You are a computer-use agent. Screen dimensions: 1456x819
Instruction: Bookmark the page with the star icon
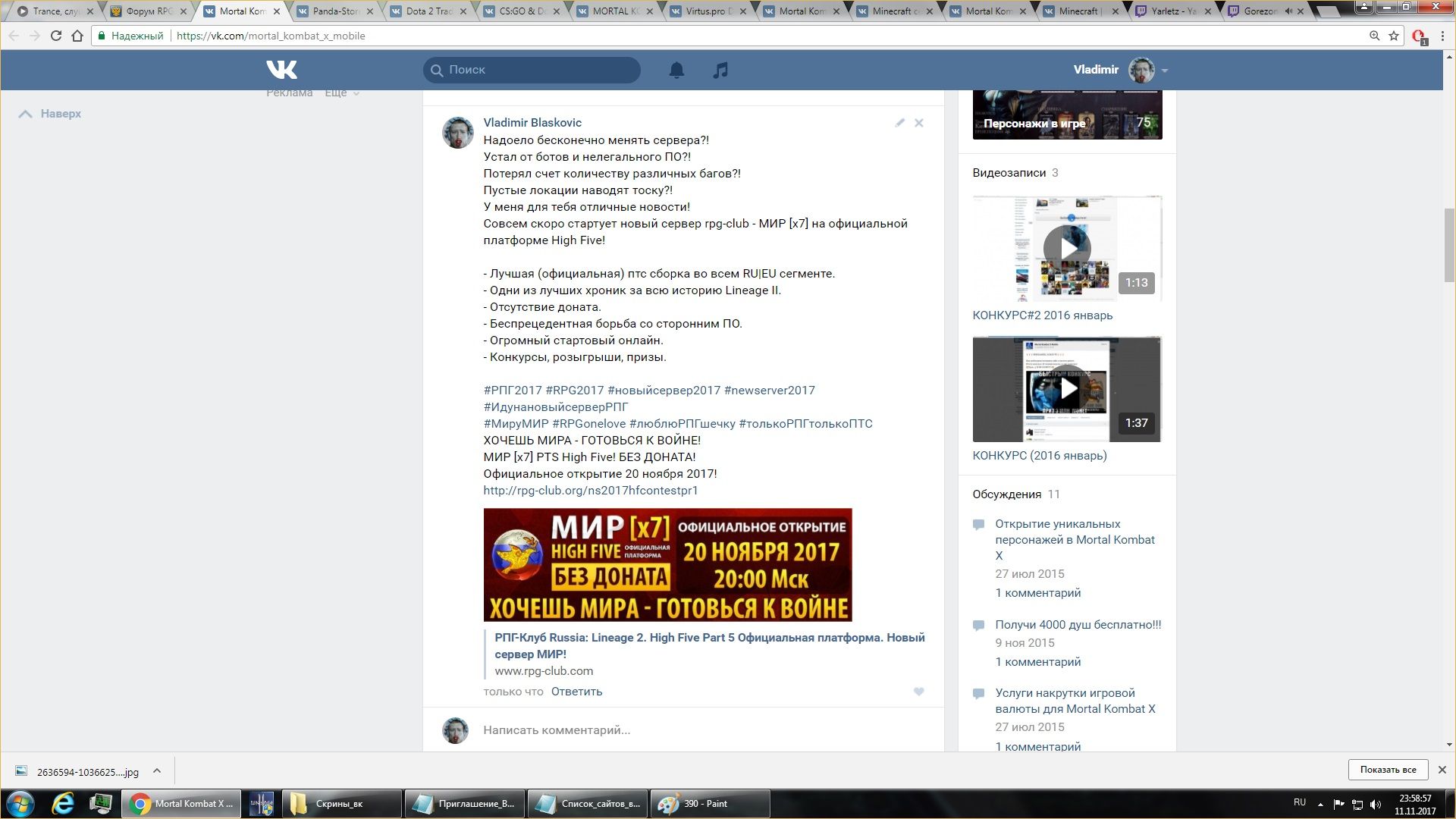pyautogui.click(x=1394, y=36)
